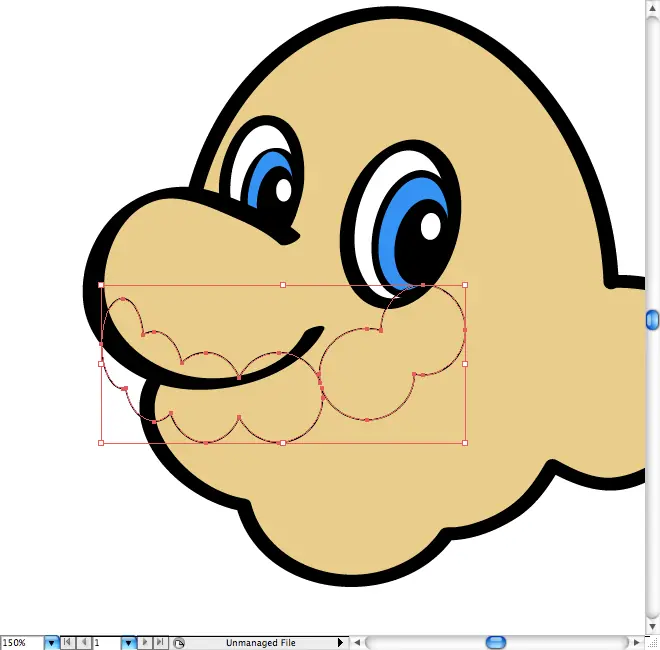Jump to the last artboard

[160, 642]
